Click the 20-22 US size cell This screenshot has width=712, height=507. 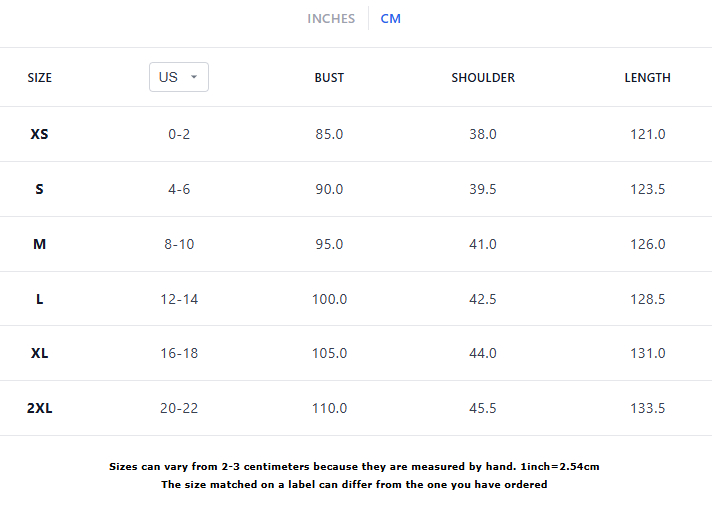pos(179,408)
